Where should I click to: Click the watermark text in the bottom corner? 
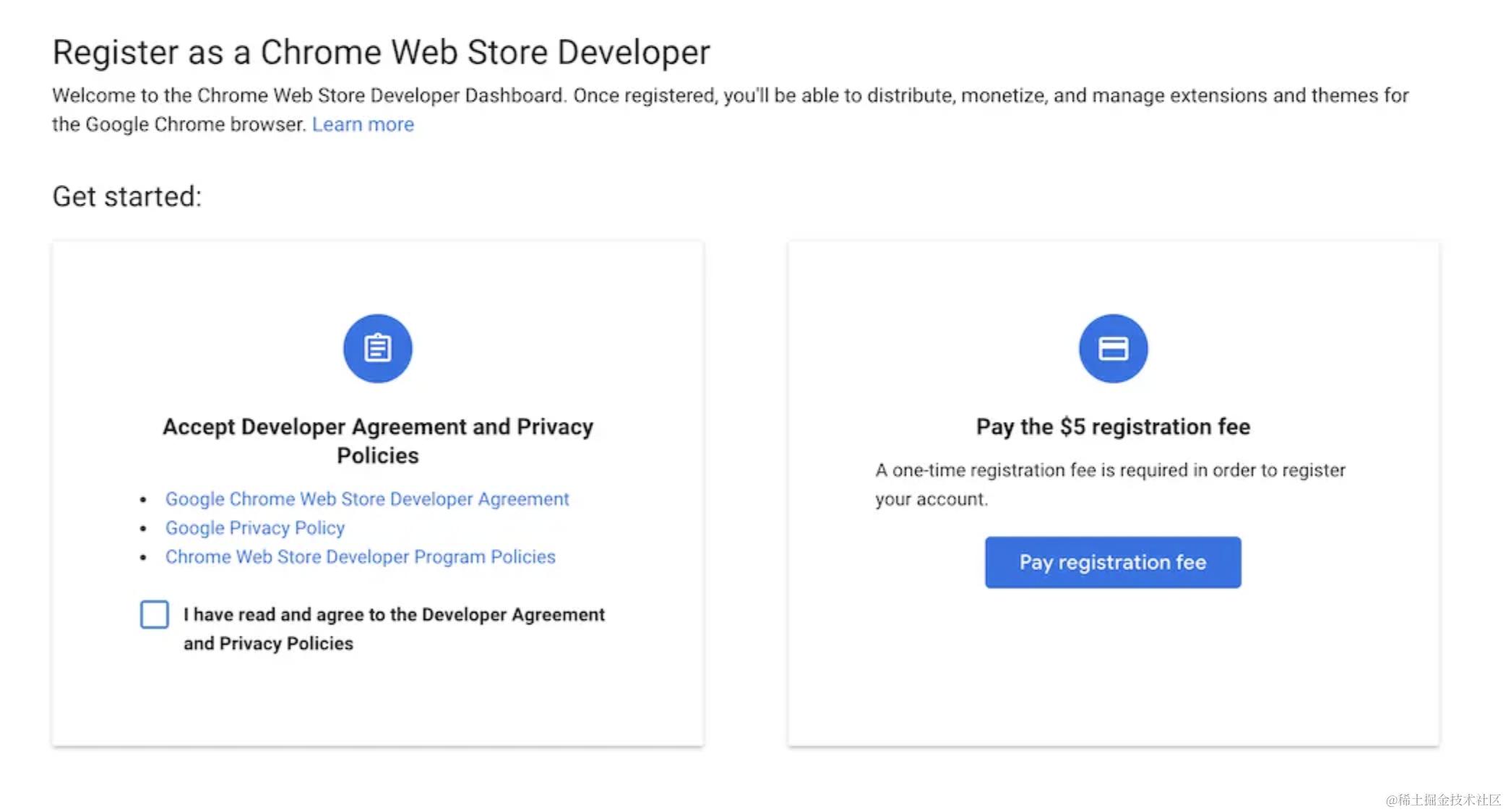1442,799
